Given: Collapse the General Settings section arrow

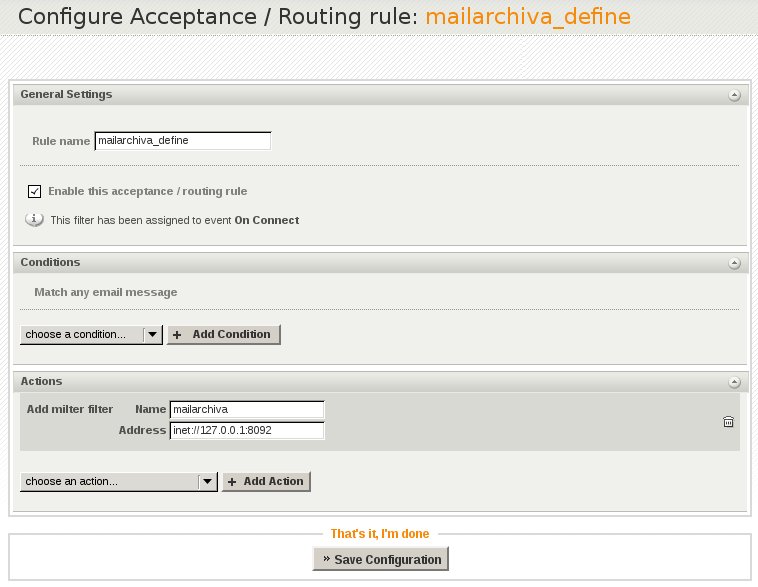Looking at the screenshot, I should click(734, 95).
